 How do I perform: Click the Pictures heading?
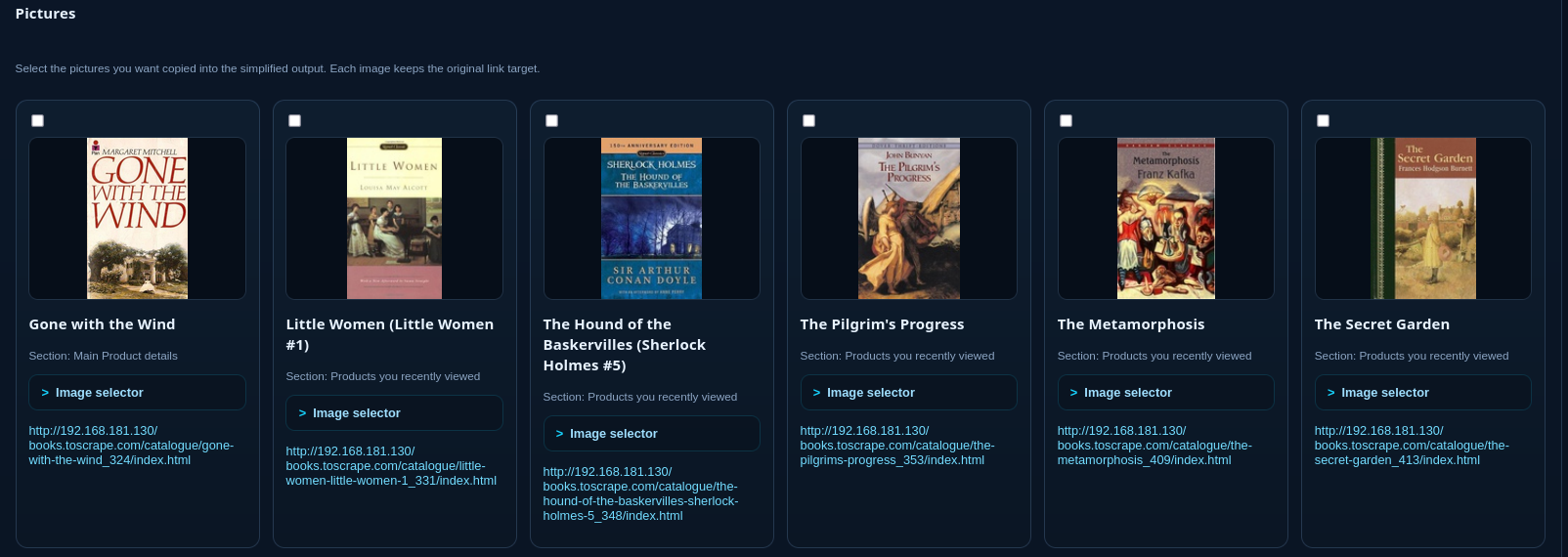45,14
